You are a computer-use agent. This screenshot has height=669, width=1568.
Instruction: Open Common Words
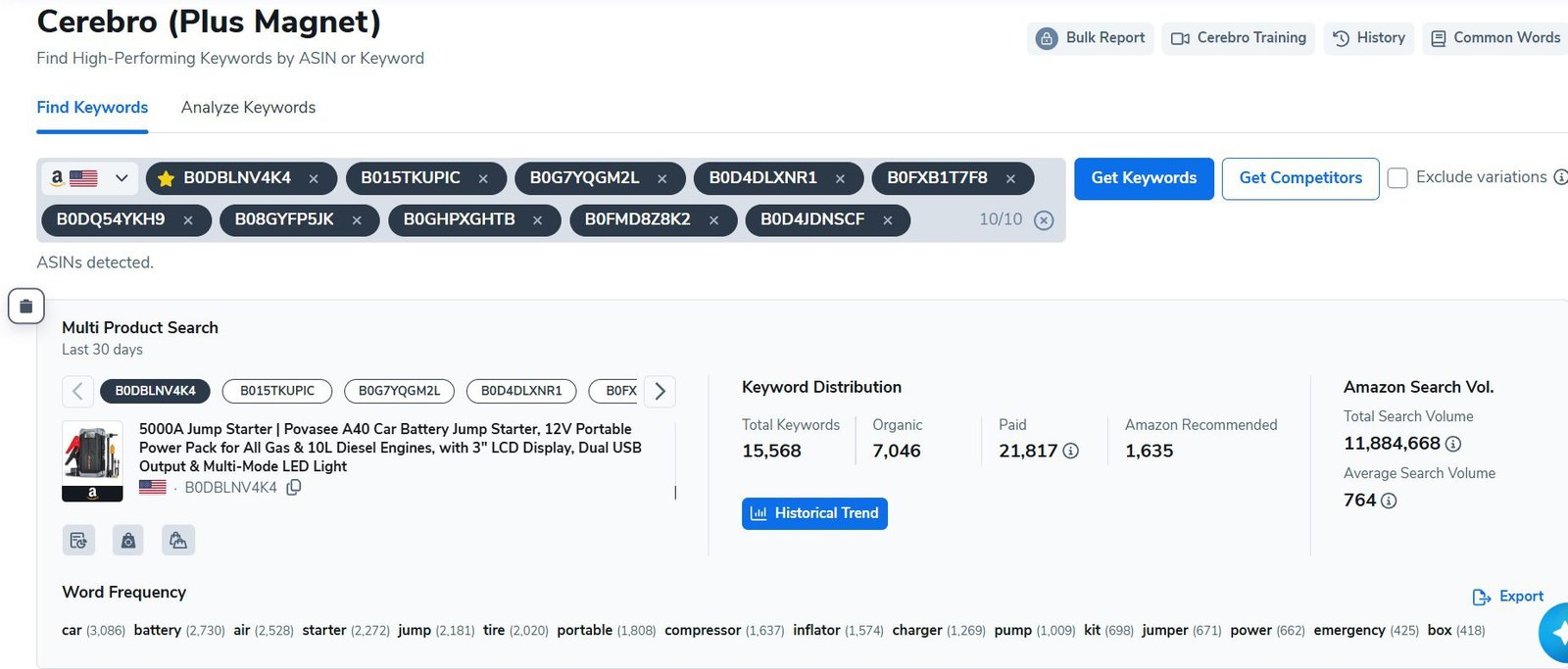pos(1495,38)
